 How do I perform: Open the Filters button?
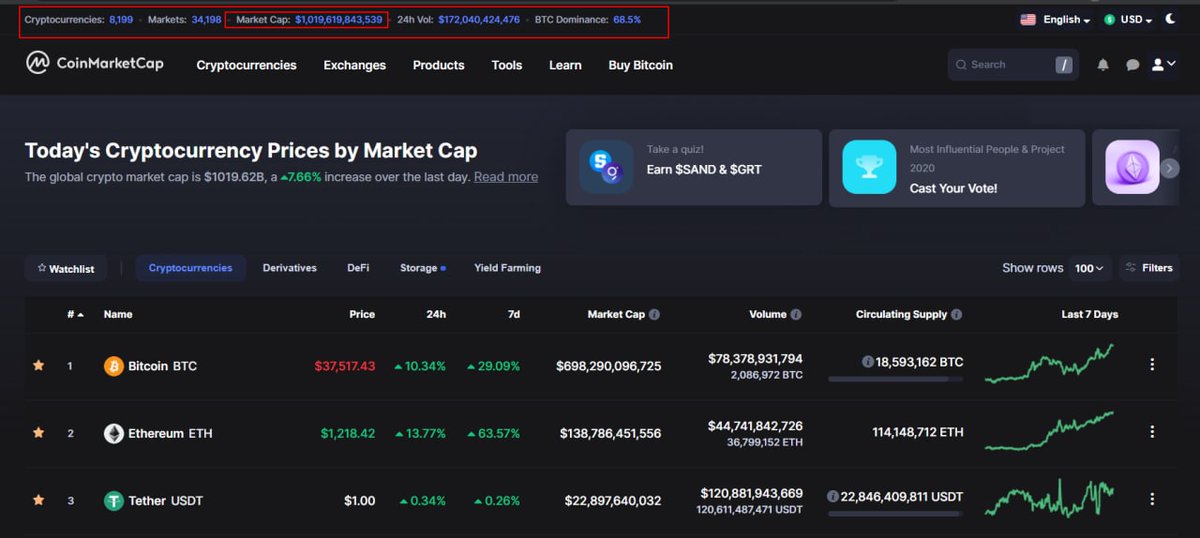(x=1149, y=268)
